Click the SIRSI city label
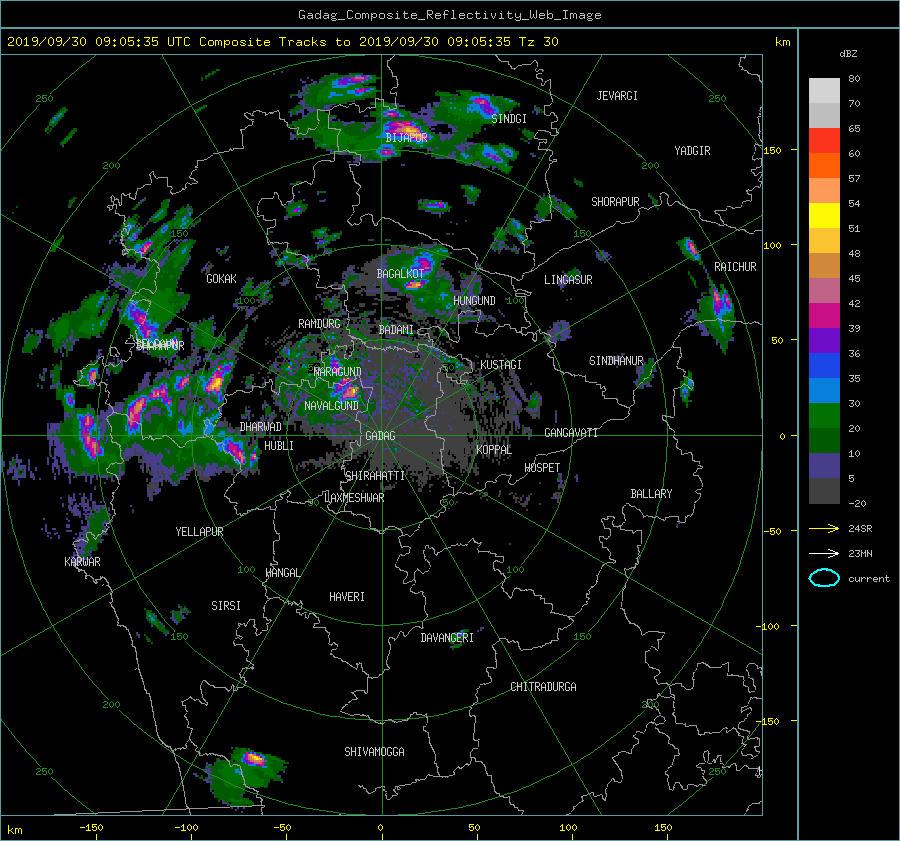 226,606
